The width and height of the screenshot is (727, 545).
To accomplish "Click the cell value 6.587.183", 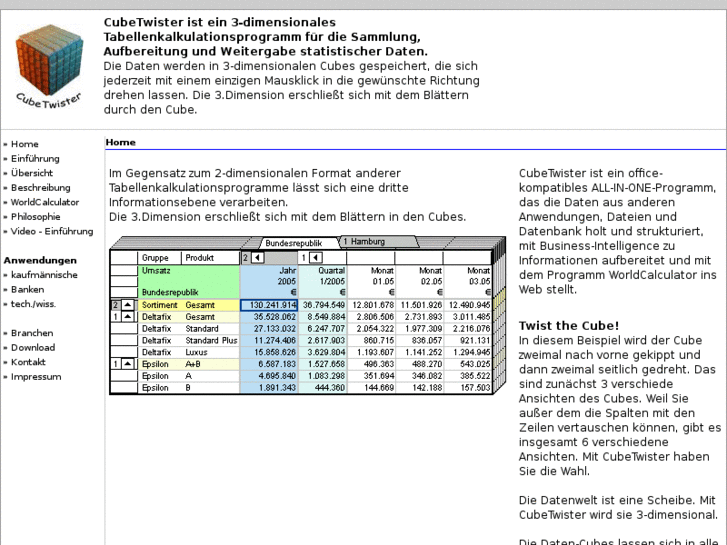I will [x=269, y=364].
